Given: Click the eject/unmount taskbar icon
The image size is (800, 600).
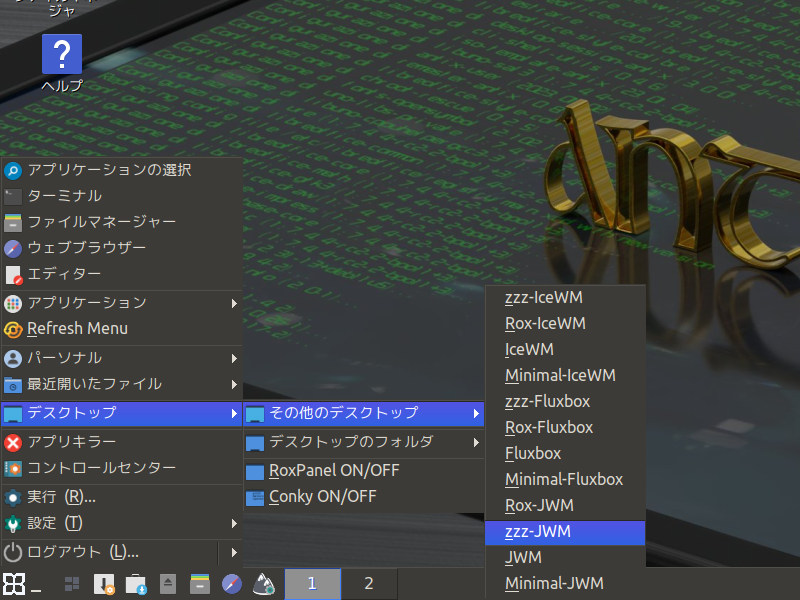Looking at the screenshot, I should [x=168, y=584].
